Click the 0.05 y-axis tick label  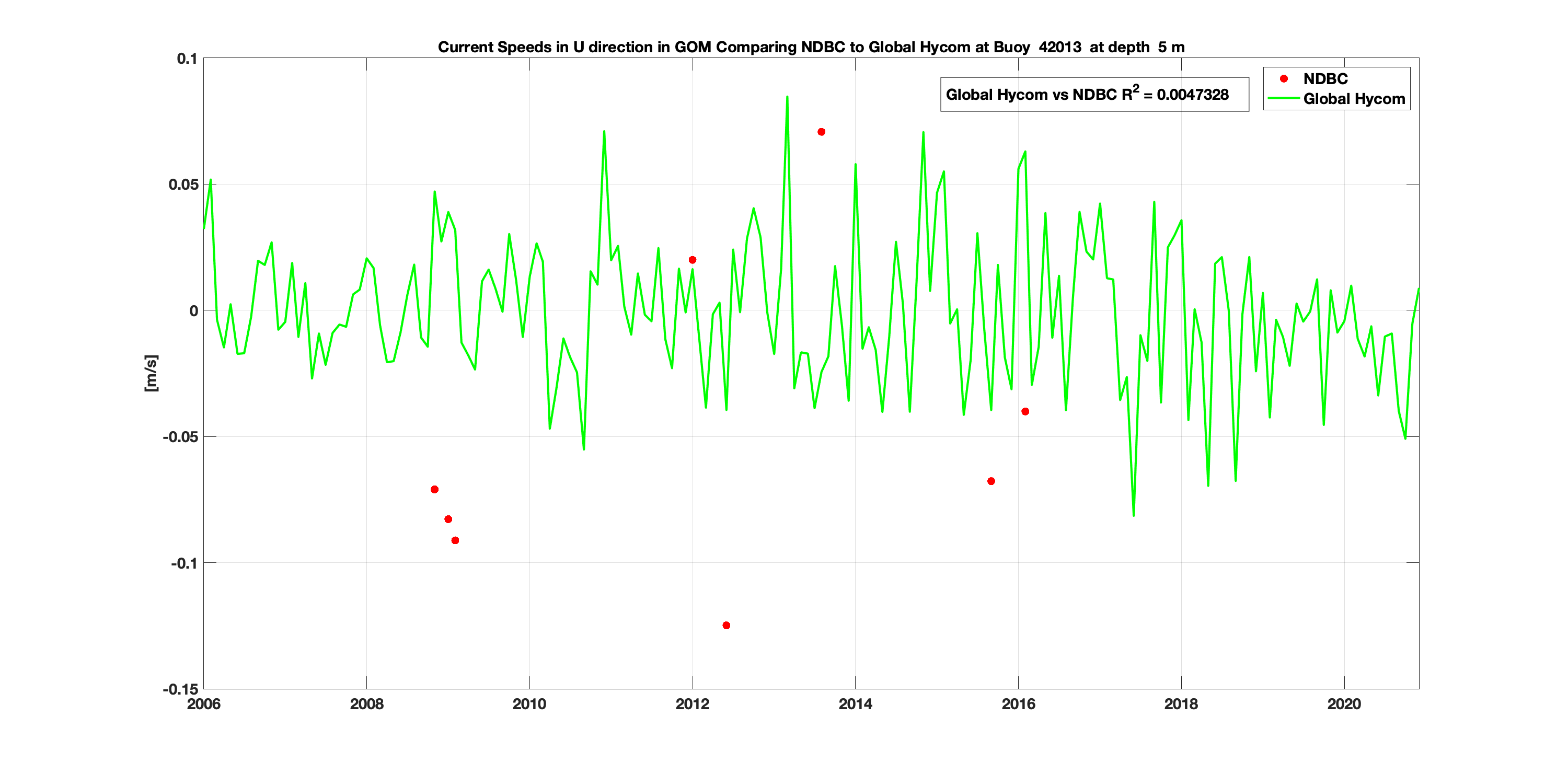(183, 184)
